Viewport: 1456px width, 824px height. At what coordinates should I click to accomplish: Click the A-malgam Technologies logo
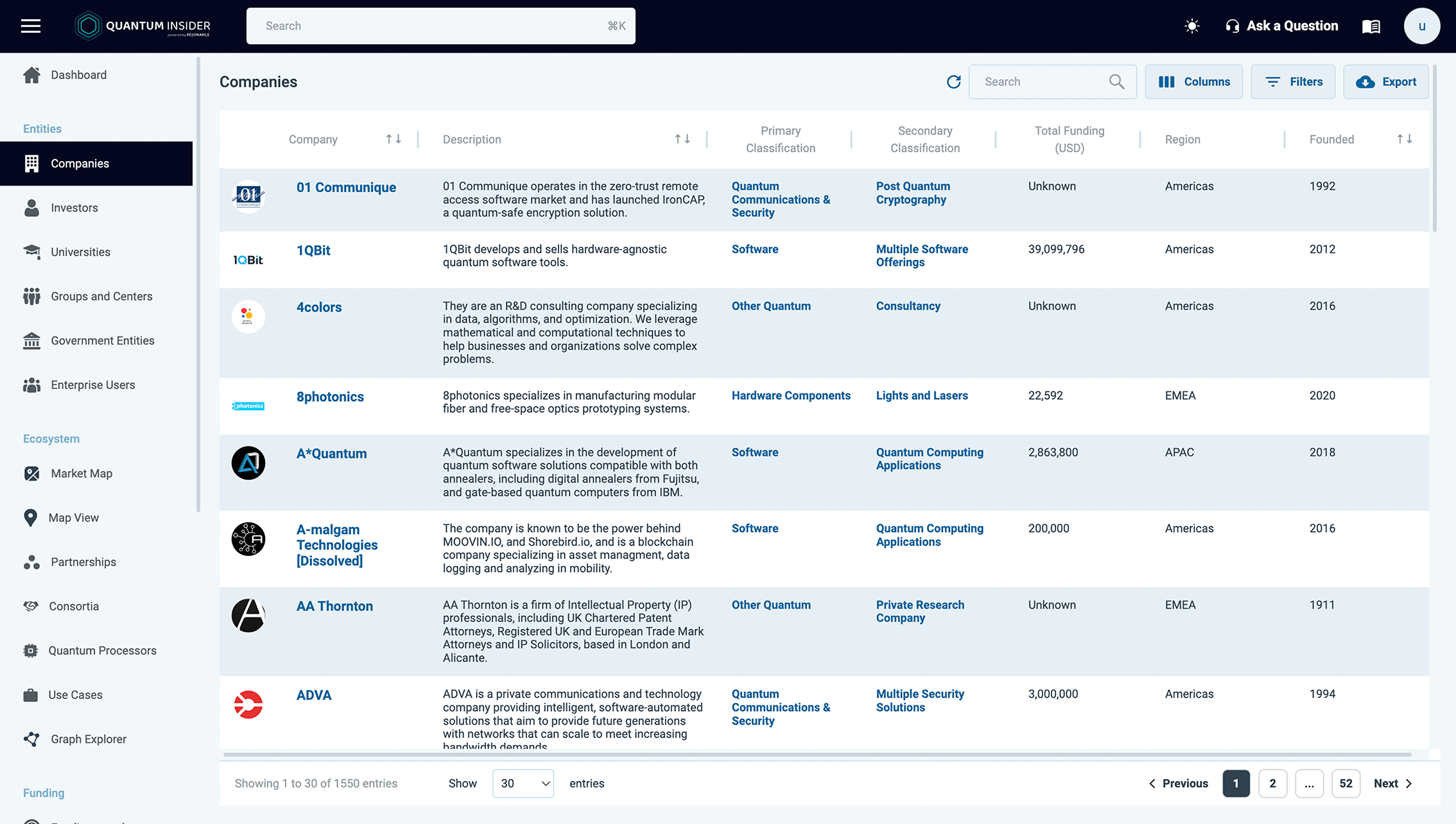point(248,539)
